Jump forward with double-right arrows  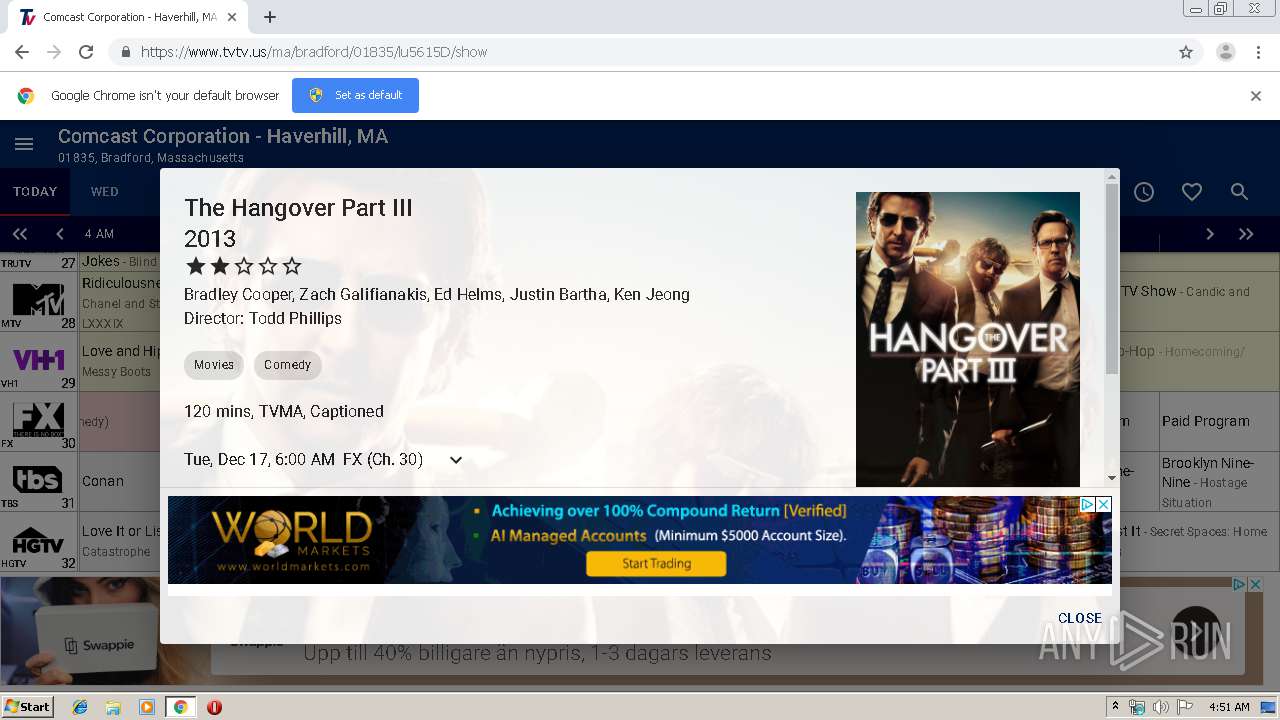1246,234
